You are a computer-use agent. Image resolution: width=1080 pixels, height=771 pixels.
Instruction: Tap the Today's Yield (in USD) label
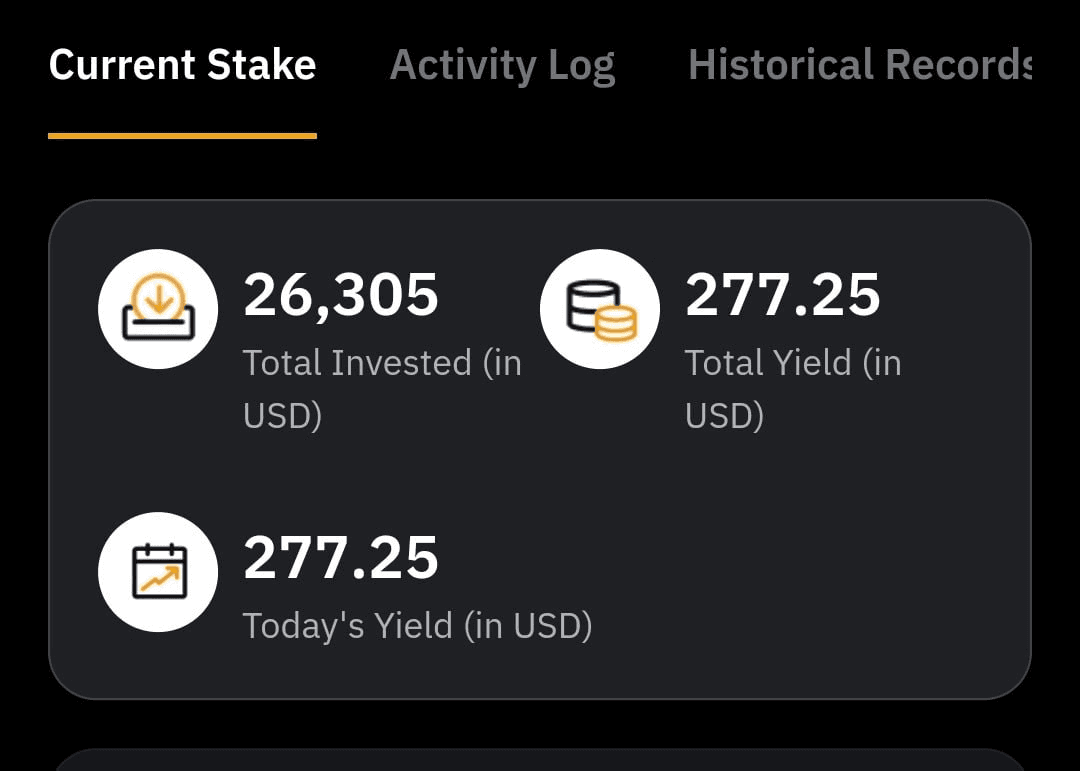[x=417, y=626]
